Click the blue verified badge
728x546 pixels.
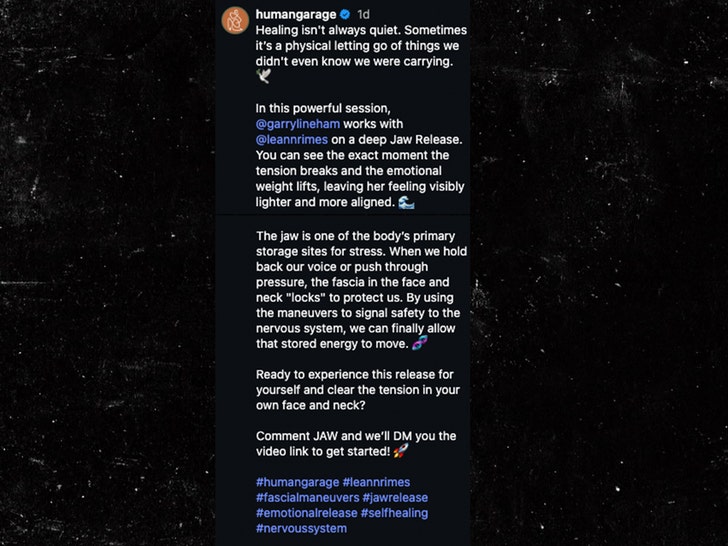[x=345, y=15]
